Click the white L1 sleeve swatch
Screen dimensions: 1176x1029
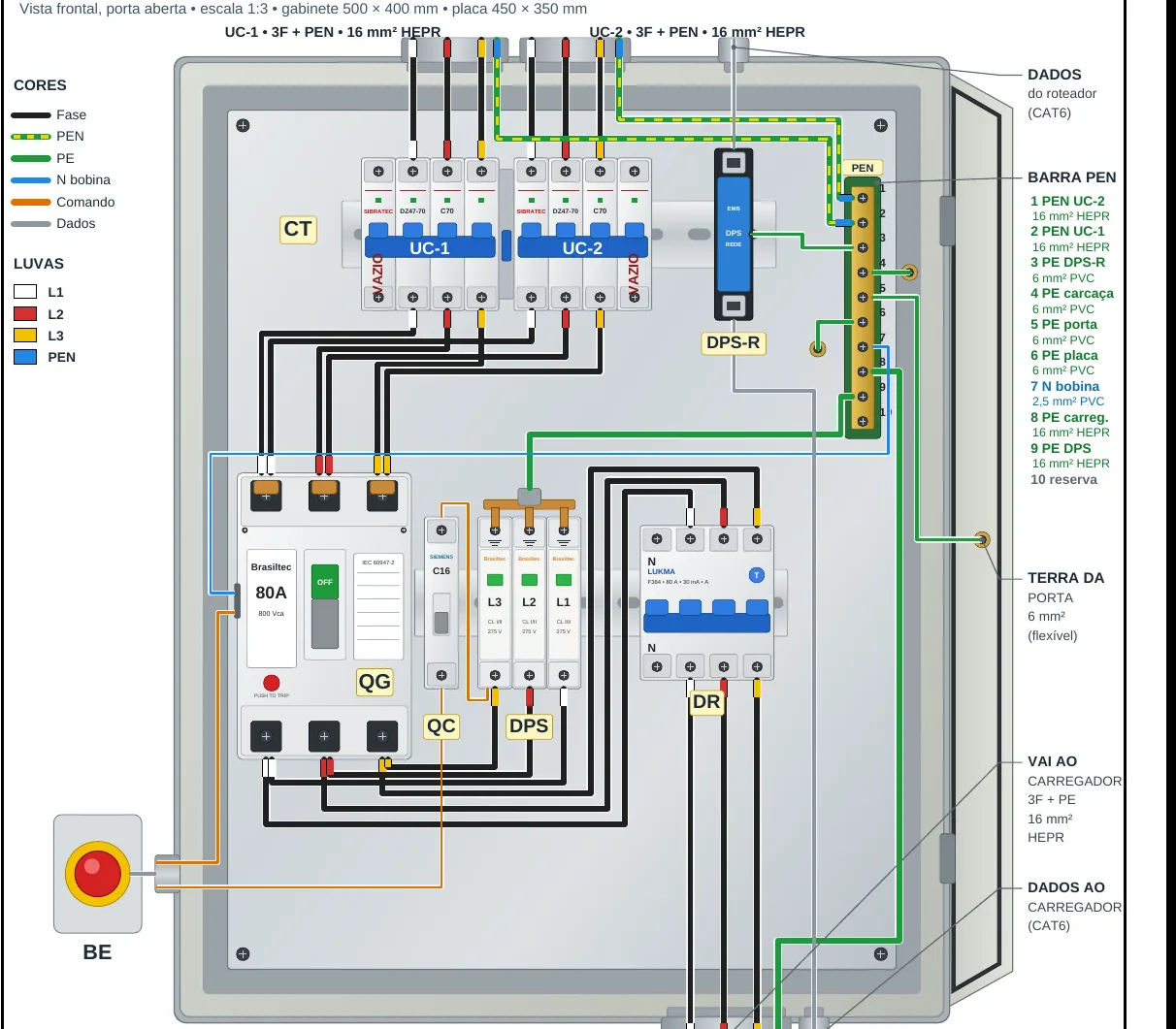(x=25, y=292)
